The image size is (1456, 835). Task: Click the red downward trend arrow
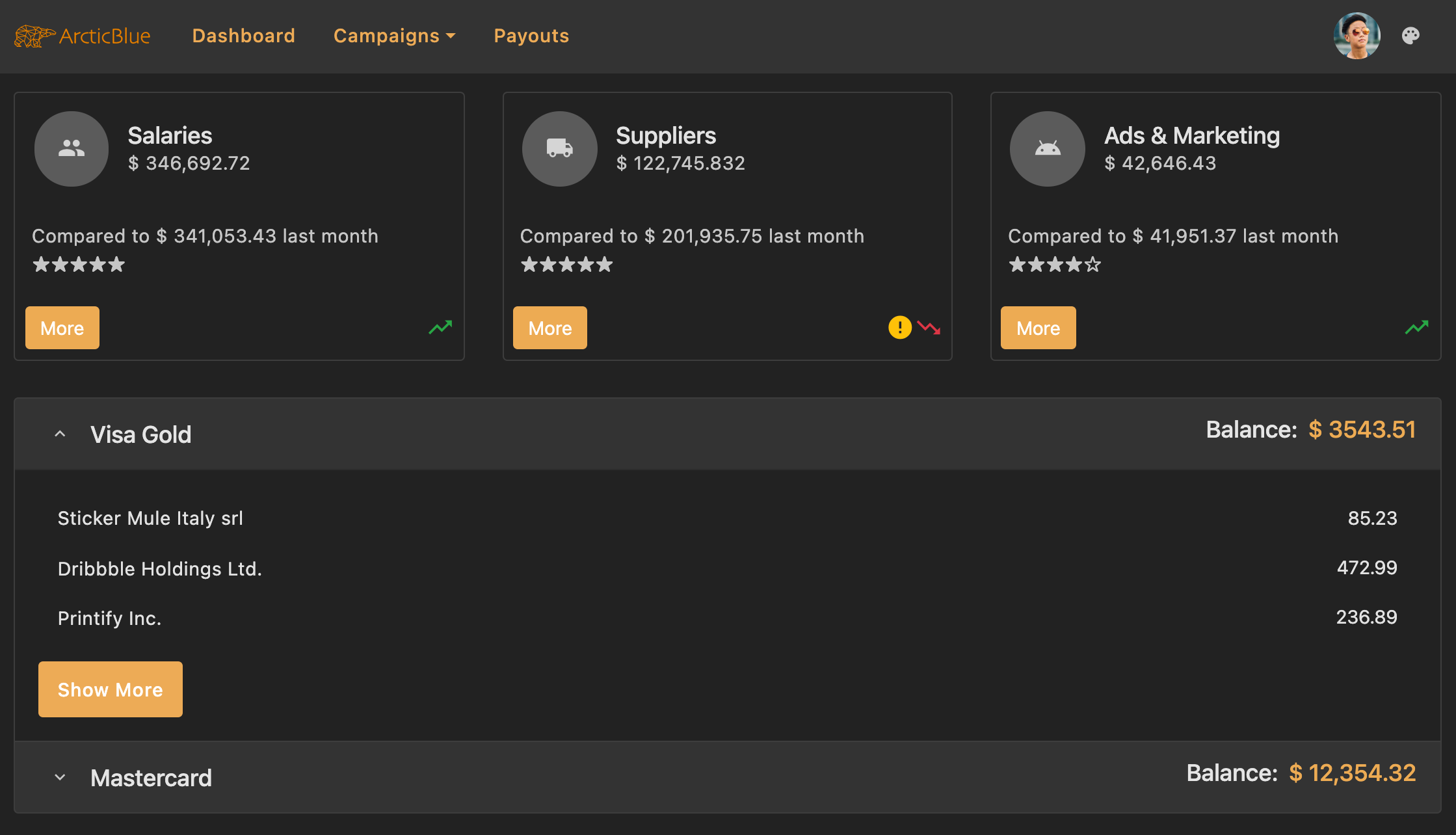coord(929,328)
